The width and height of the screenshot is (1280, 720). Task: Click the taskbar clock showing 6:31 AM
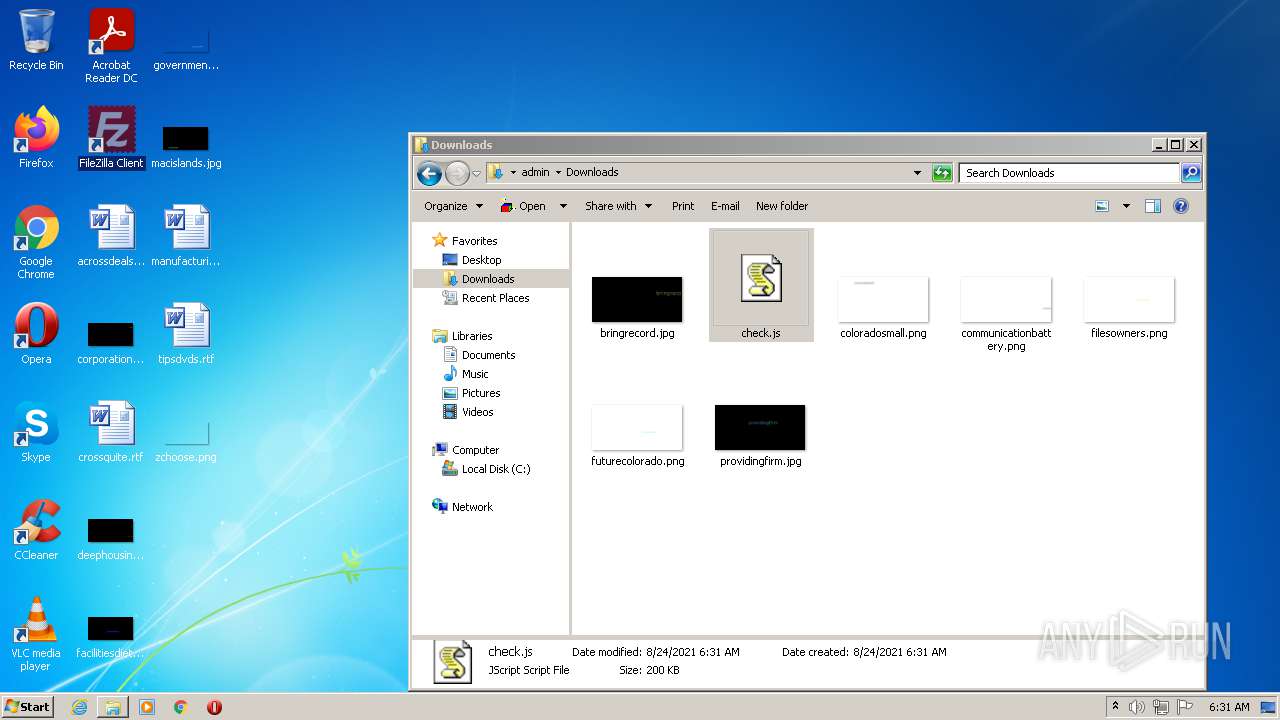point(1229,707)
